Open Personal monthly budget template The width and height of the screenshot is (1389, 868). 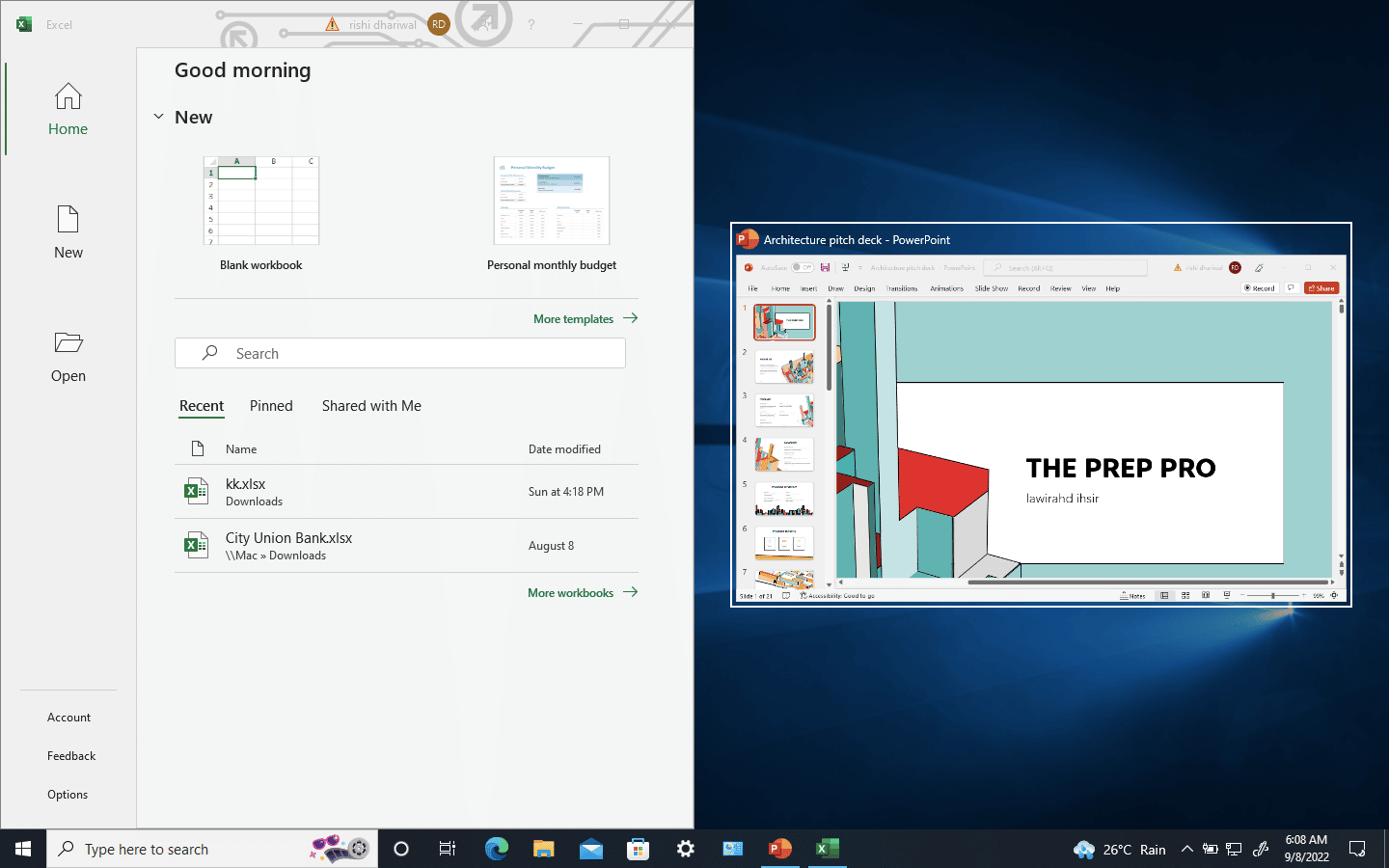(x=552, y=214)
